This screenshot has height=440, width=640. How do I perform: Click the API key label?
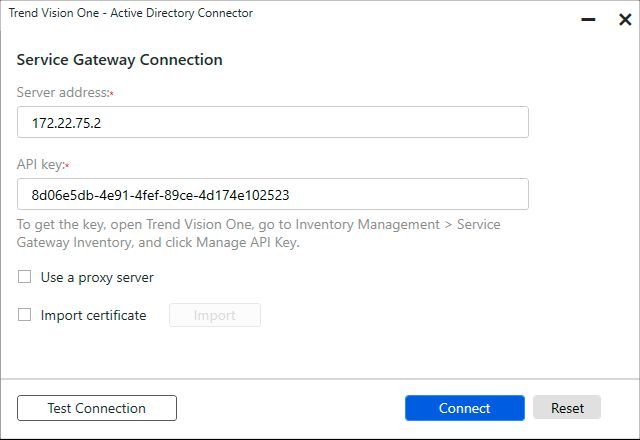click(x=43, y=164)
